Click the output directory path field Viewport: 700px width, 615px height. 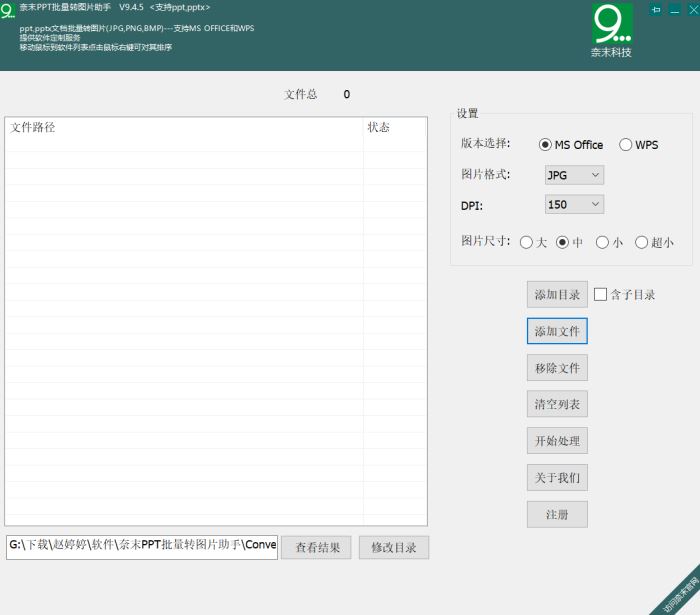pyautogui.click(x=142, y=548)
